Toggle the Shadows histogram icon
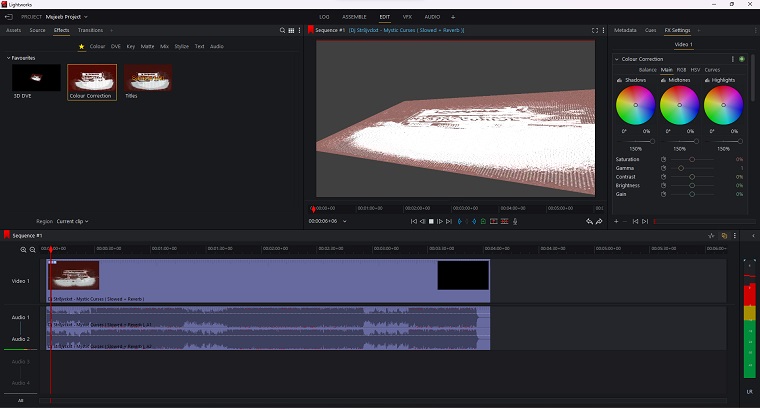760x408 pixels. pos(619,80)
